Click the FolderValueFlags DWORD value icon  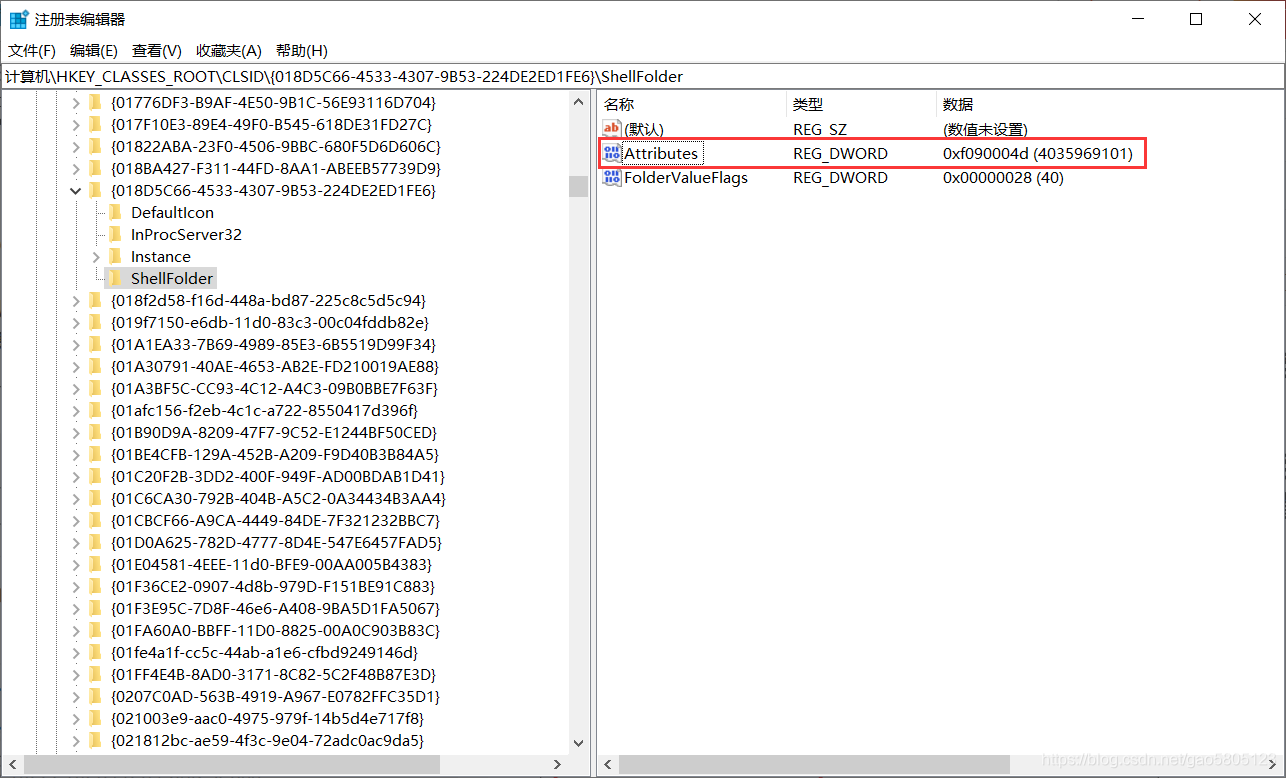tap(612, 177)
